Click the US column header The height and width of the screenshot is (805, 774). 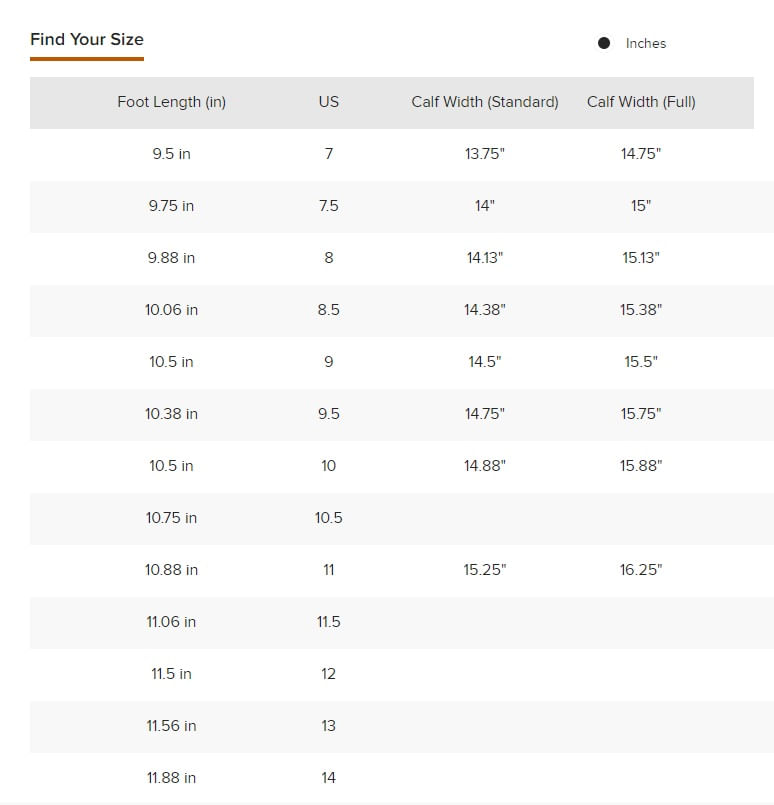tap(328, 102)
